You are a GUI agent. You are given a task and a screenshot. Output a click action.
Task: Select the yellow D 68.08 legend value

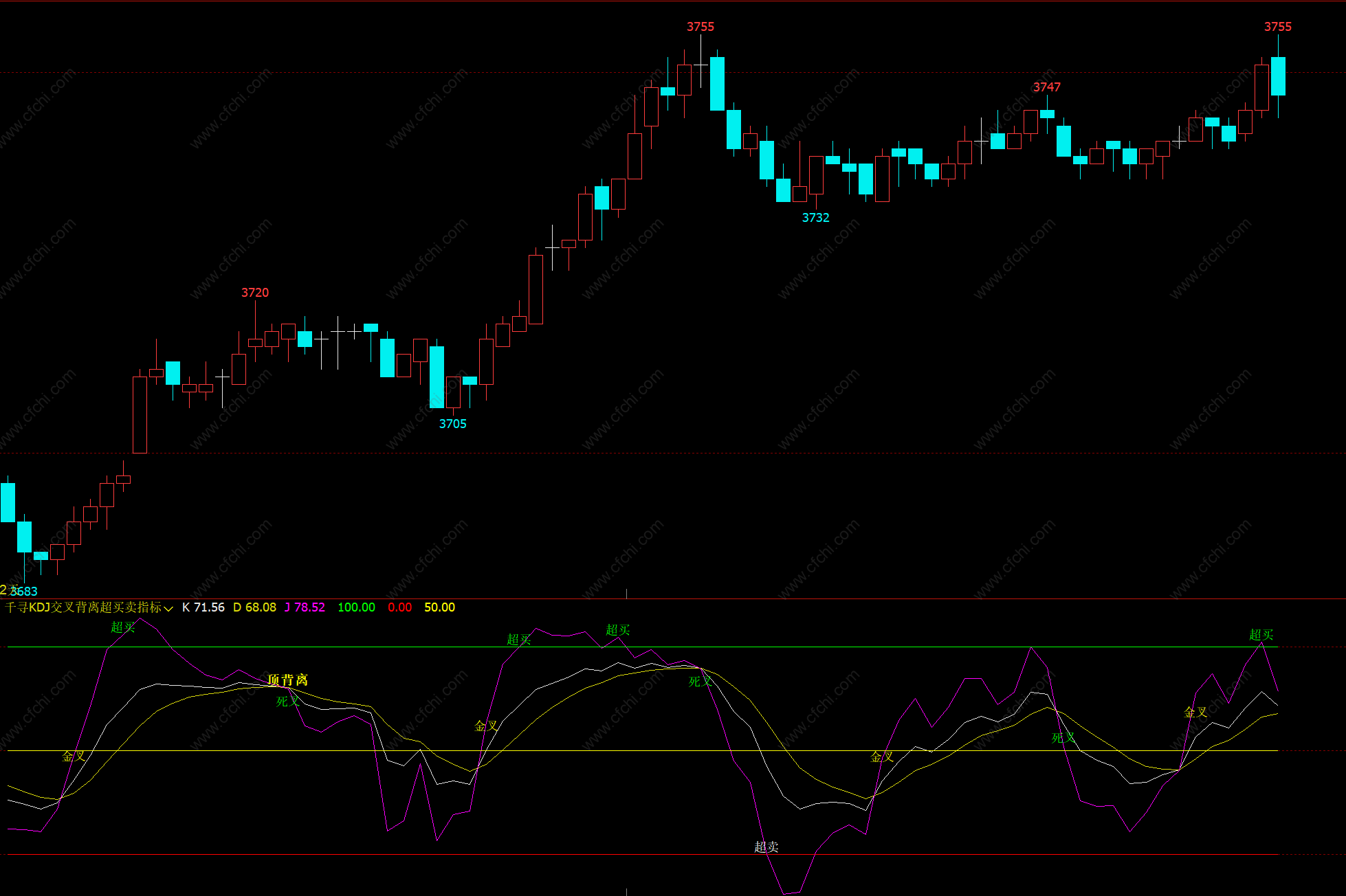pyautogui.click(x=254, y=607)
